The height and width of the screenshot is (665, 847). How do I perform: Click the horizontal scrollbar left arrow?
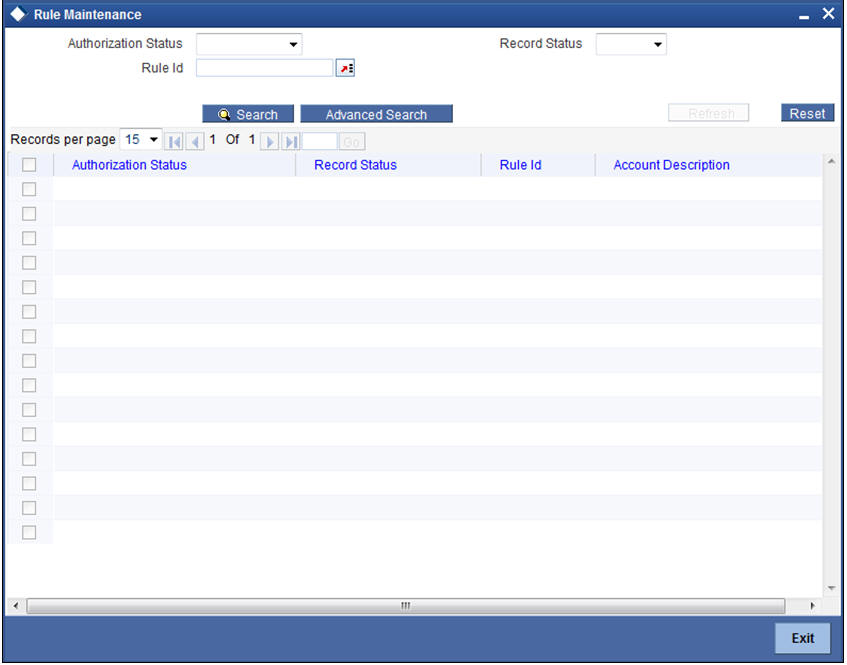16,606
